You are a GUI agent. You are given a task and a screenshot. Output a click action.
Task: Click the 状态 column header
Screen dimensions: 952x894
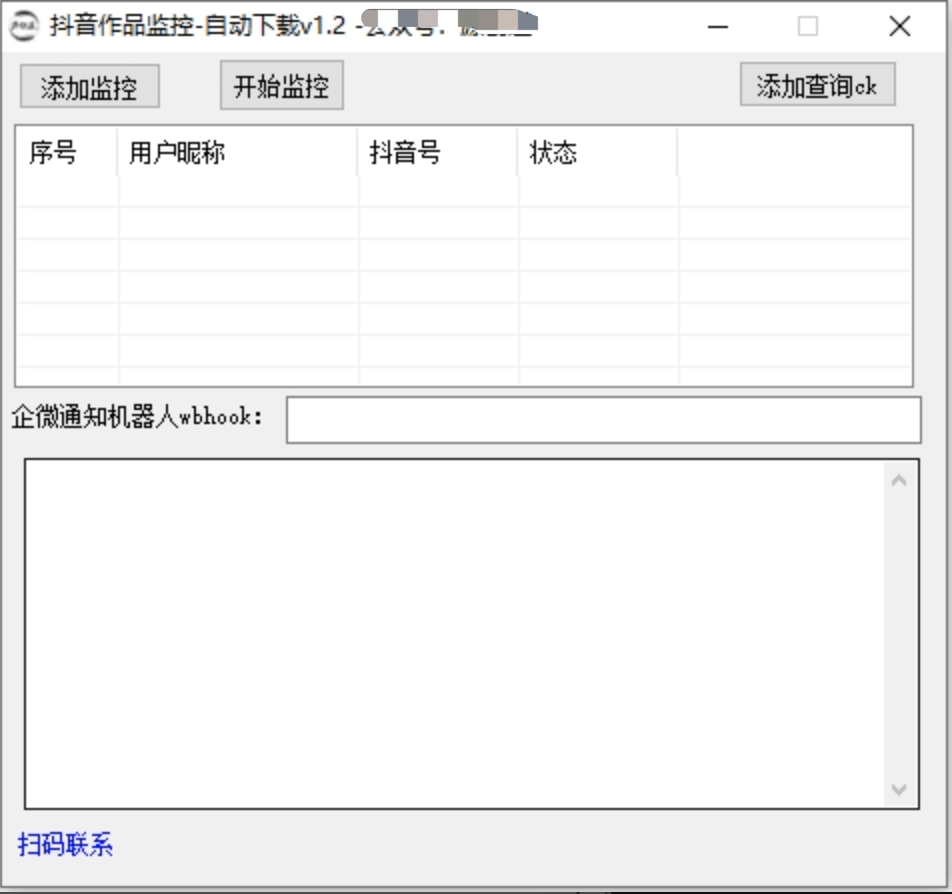click(597, 152)
